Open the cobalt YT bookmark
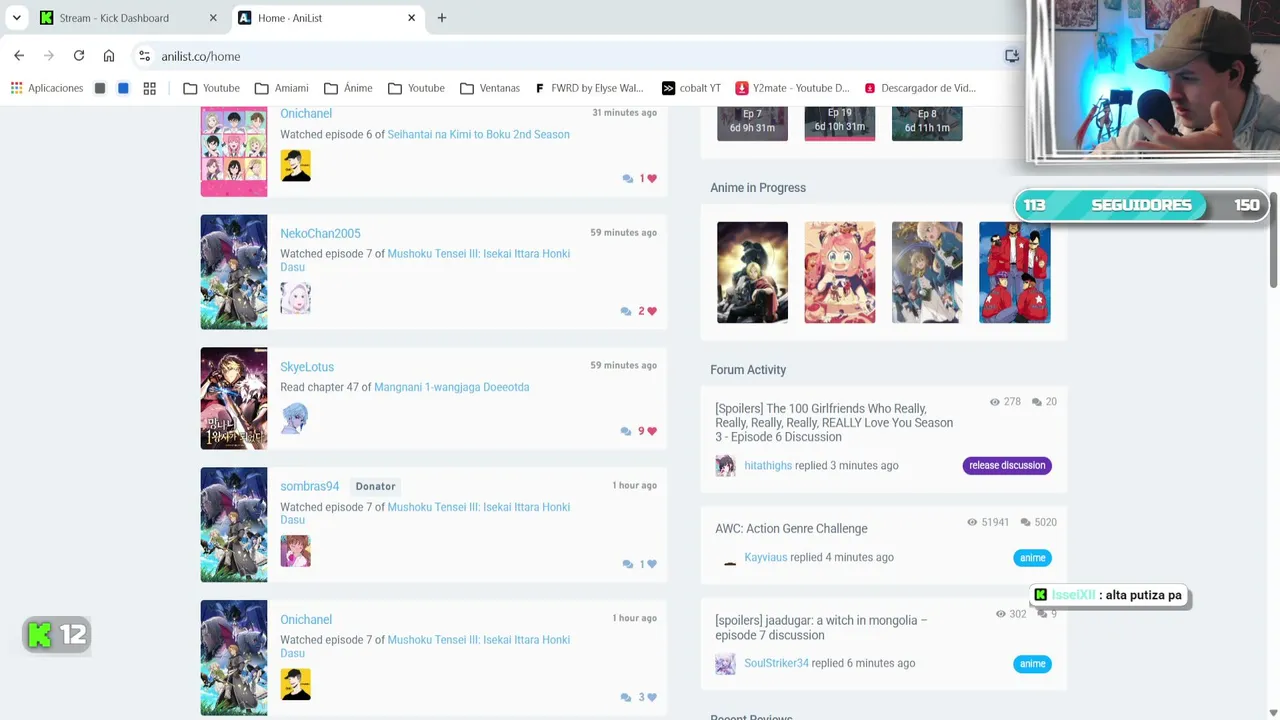1280x720 pixels. 691,88
